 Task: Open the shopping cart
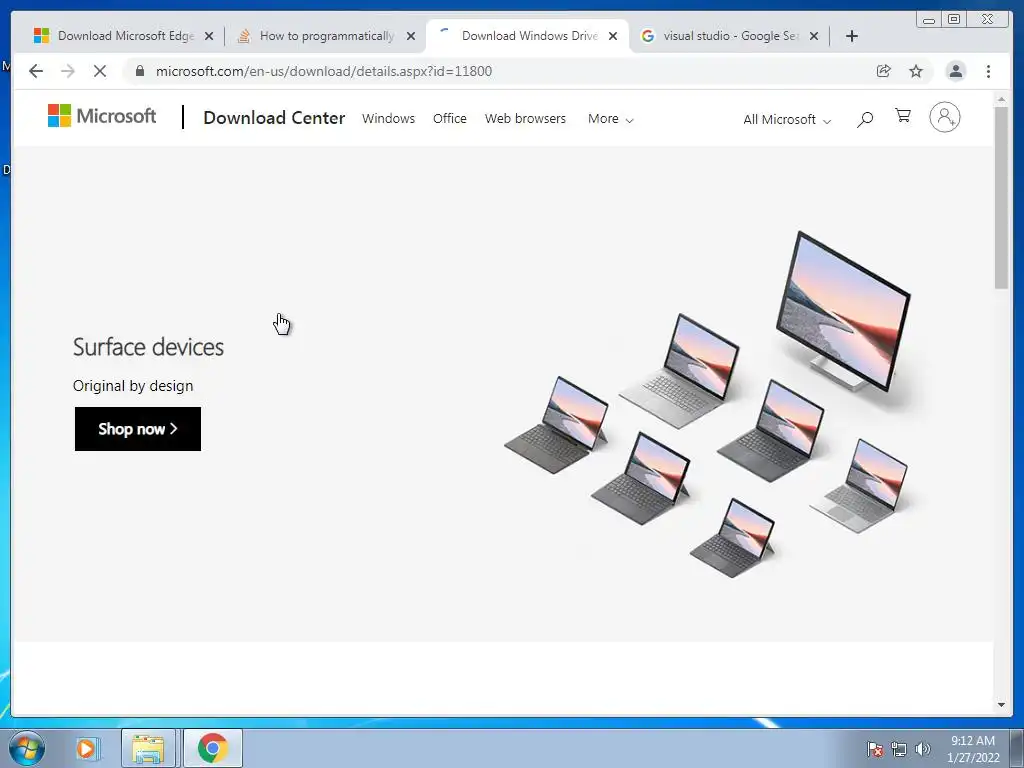click(903, 116)
